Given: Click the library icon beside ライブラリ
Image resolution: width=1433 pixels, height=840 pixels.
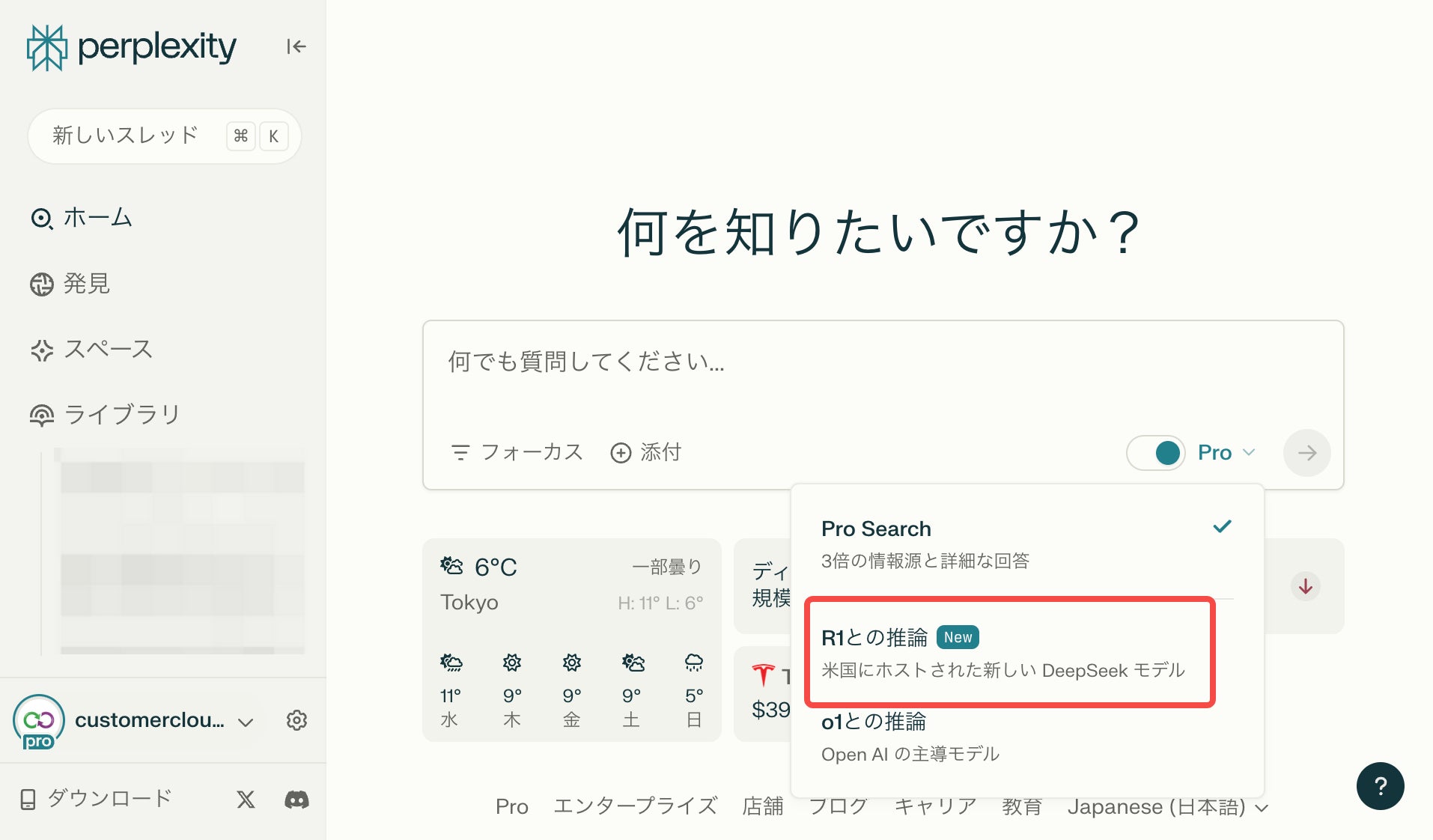Looking at the screenshot, I should coord(42,415).
